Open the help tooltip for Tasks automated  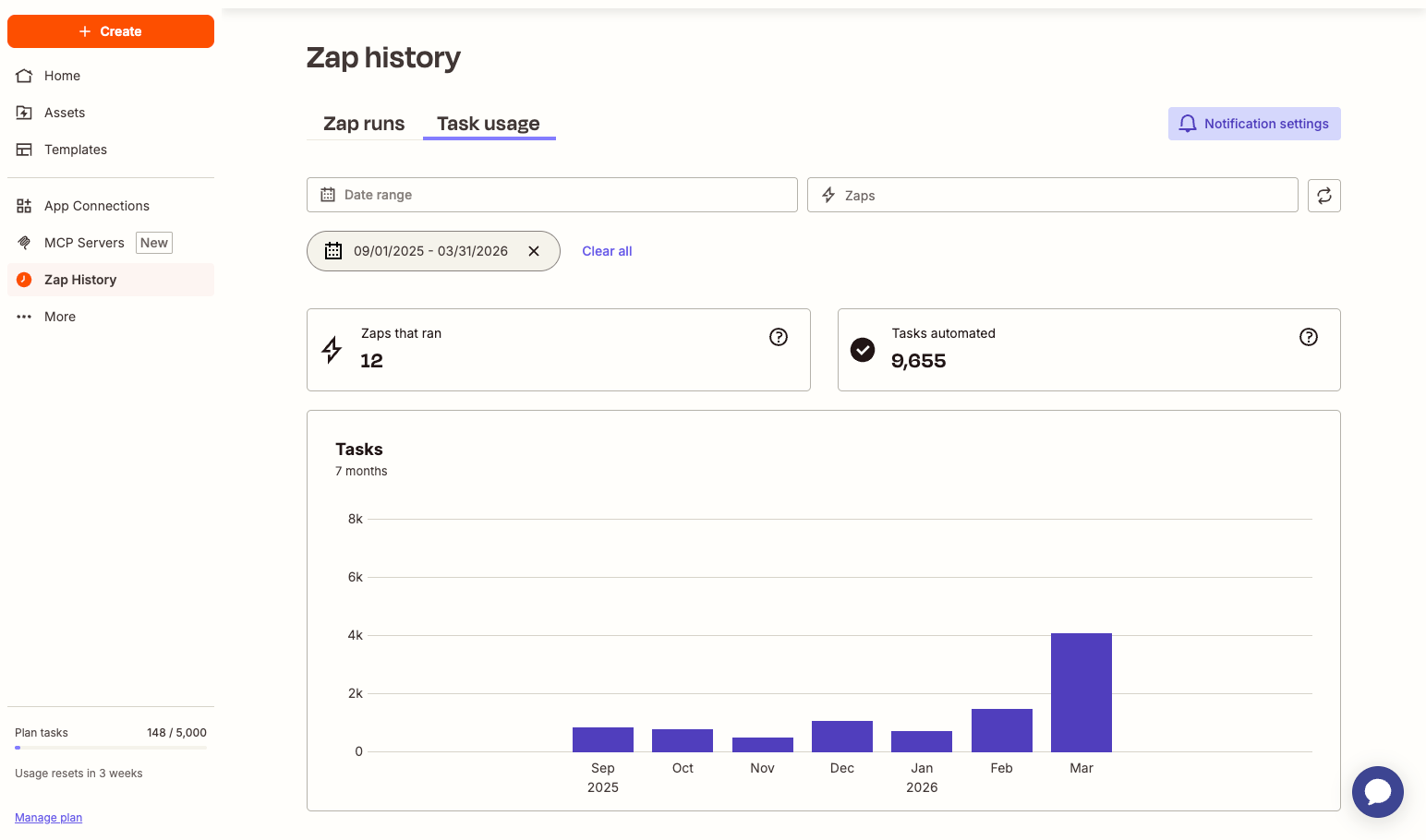1309,337
